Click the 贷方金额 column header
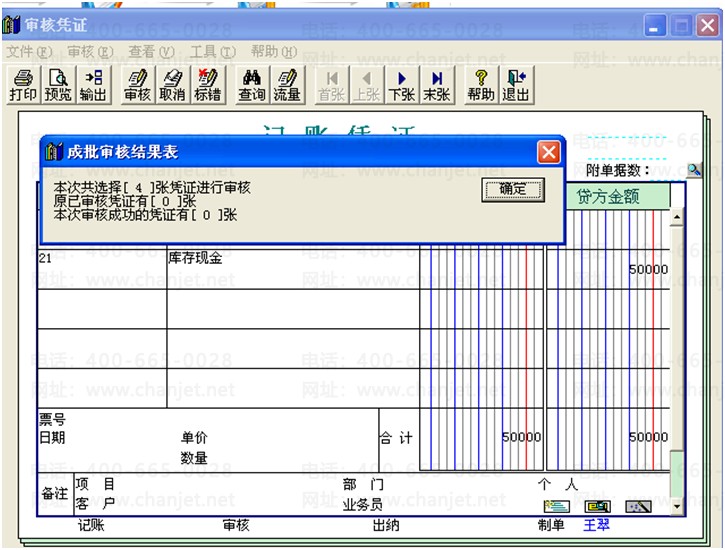 608,196
